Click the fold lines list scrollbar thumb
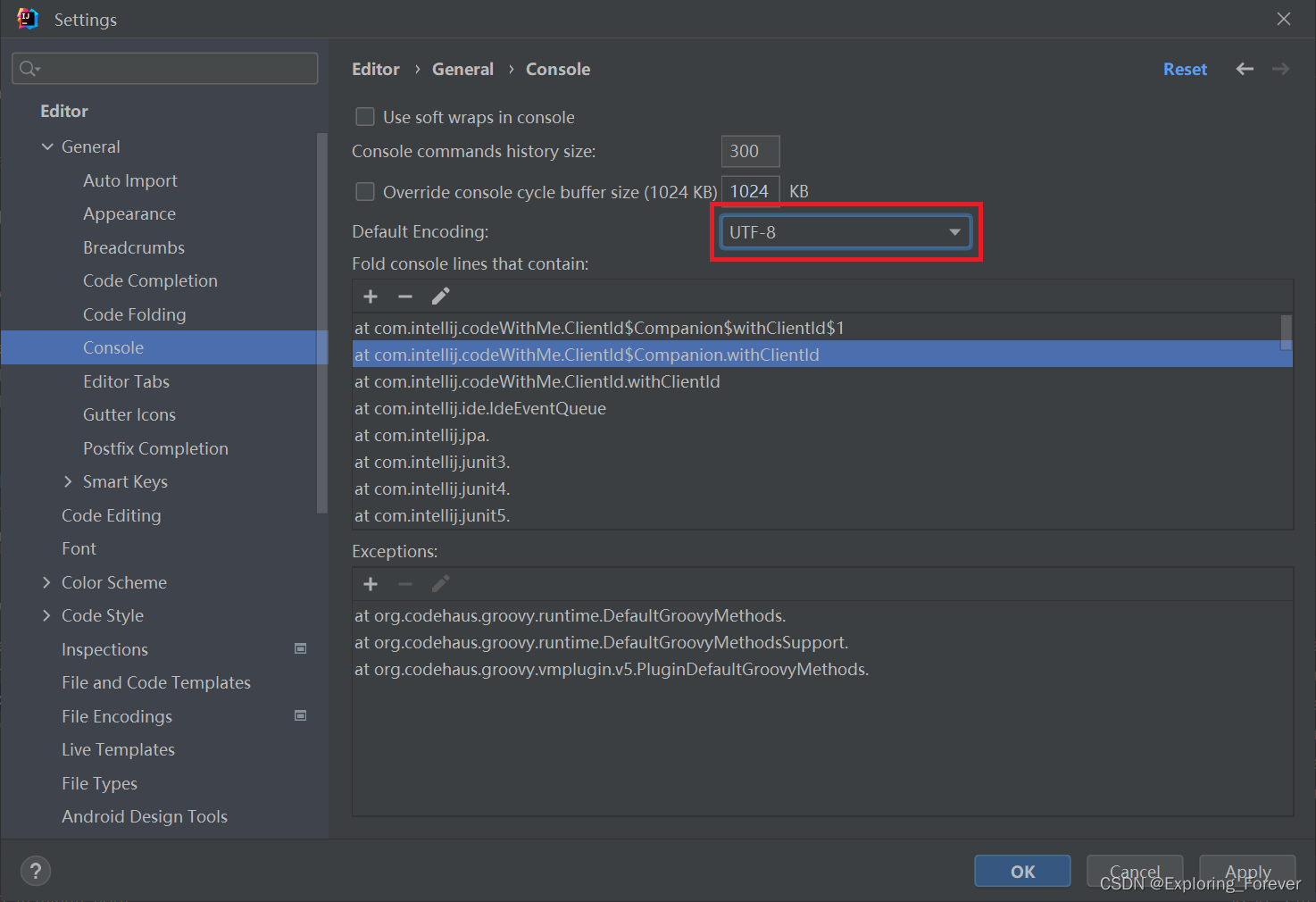Screen dimensions: 1316x902 [x=1287, y=331]
